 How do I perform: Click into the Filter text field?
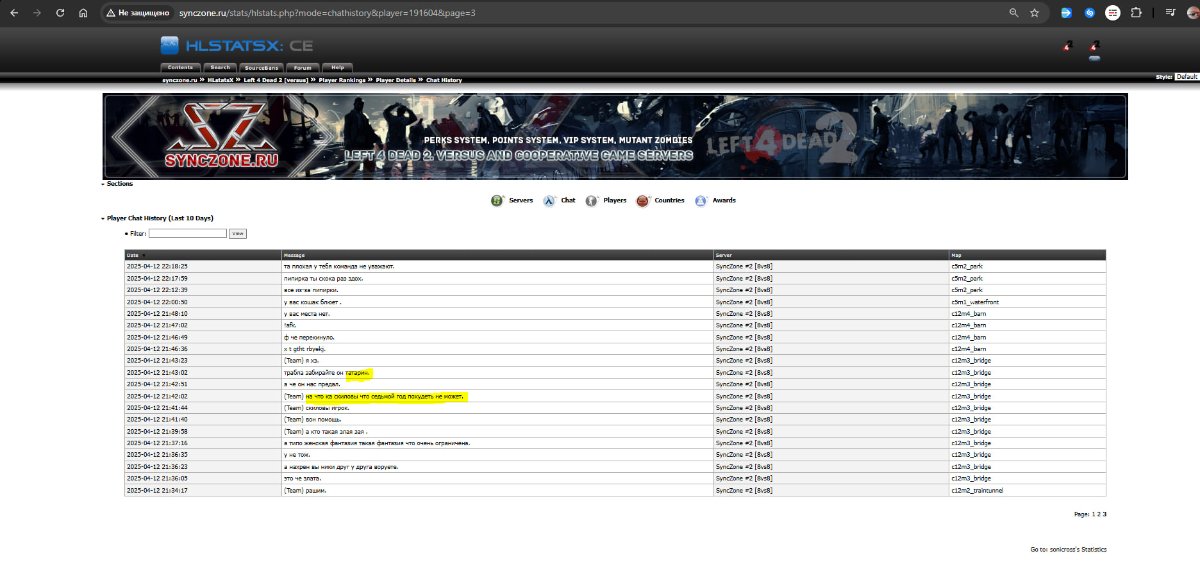coord(188,233)
